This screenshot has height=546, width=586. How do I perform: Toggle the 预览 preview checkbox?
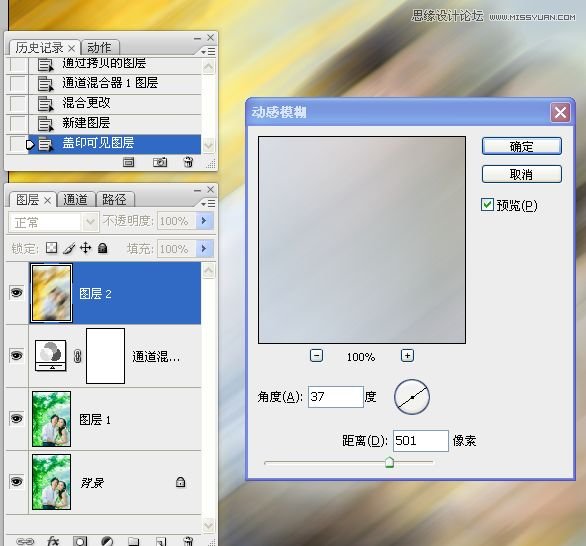click(487, 204)
